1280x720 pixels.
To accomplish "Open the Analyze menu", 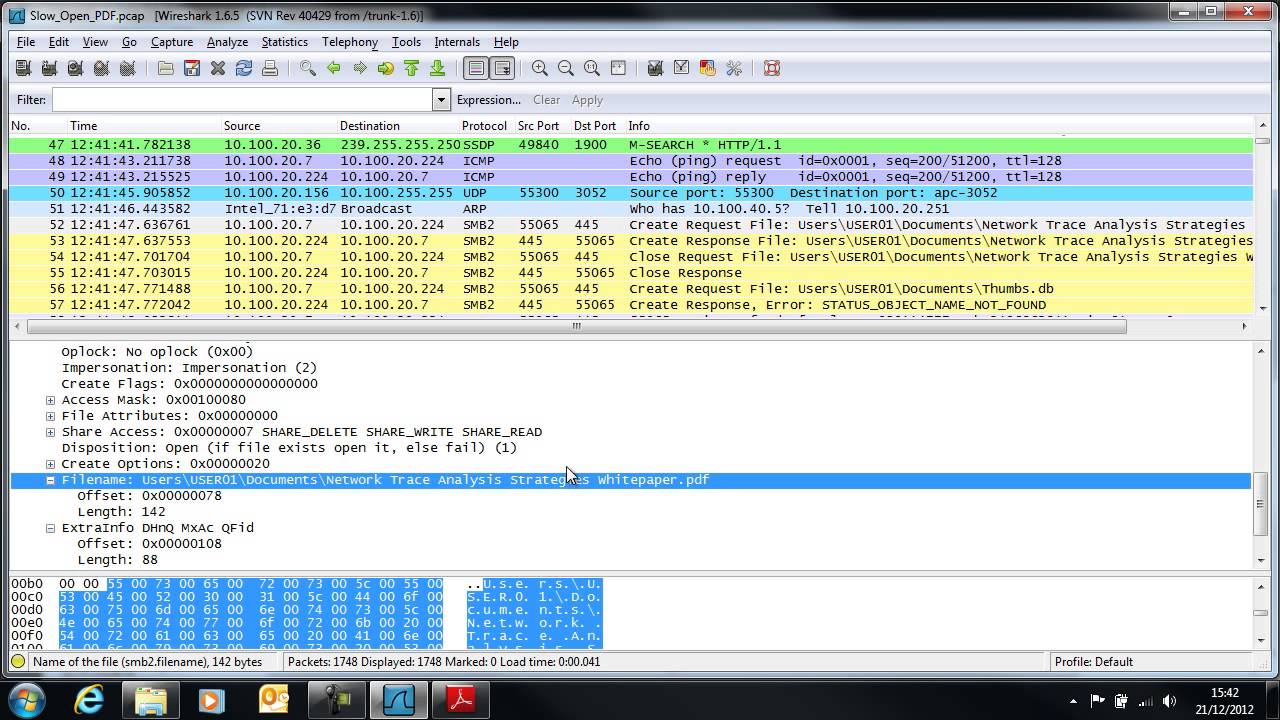I will [227, 42].
